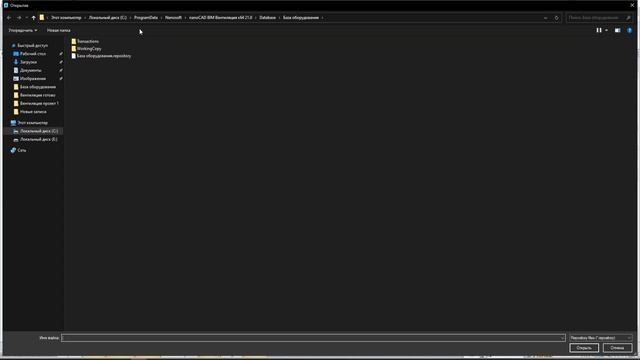Jump to 'nanoCAD BIM Вентиляция' path segment
The width and height of the screenshot is (640, 360).
pos(220,18)
